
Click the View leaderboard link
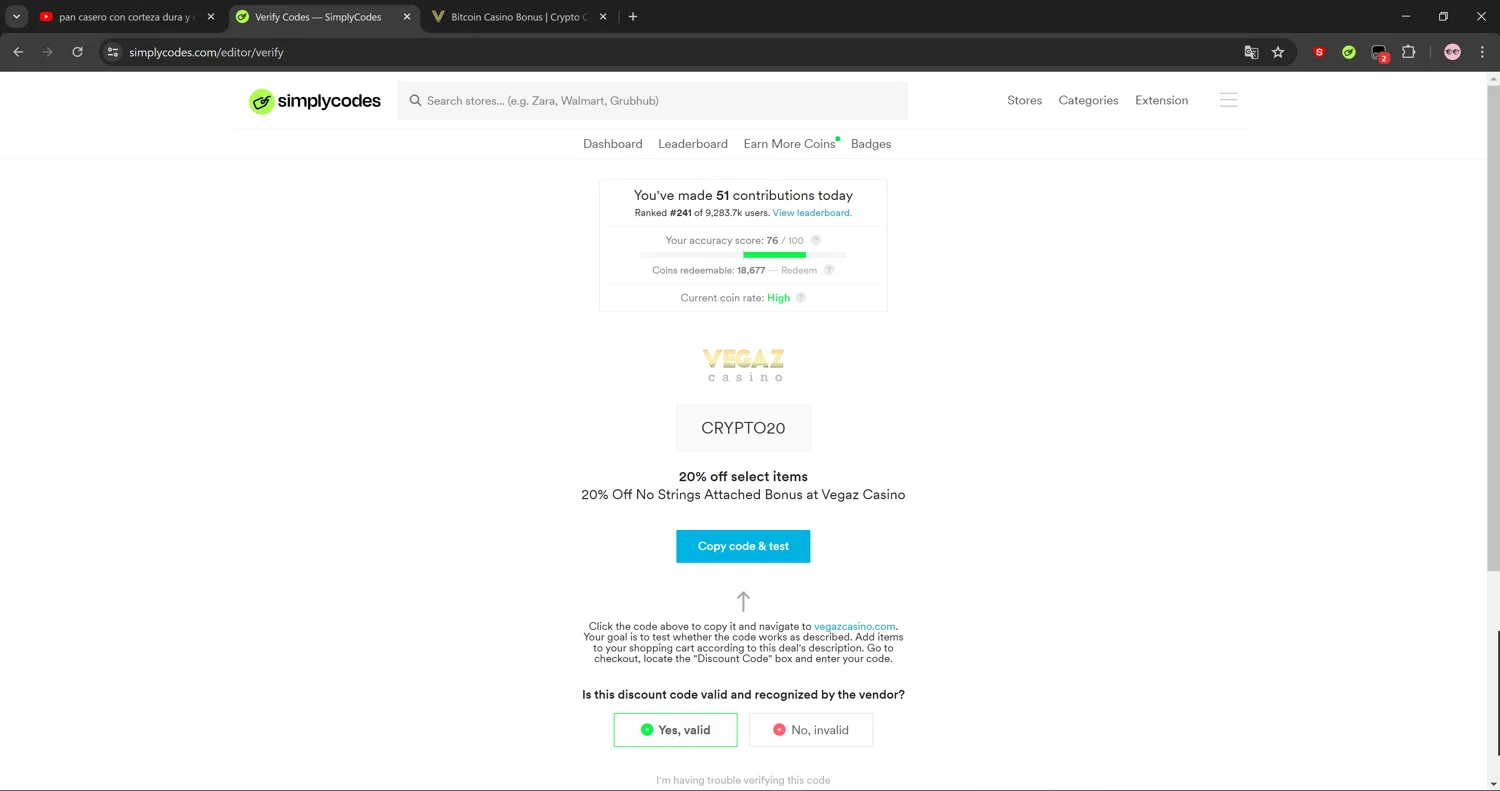(x=812, y=213)
